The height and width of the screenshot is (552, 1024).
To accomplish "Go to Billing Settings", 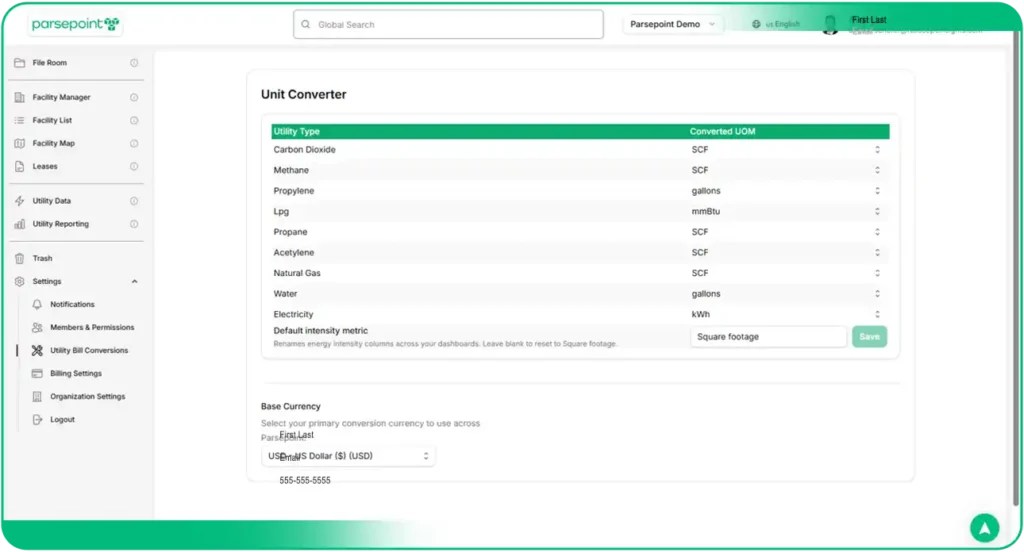I will [75, 374].
